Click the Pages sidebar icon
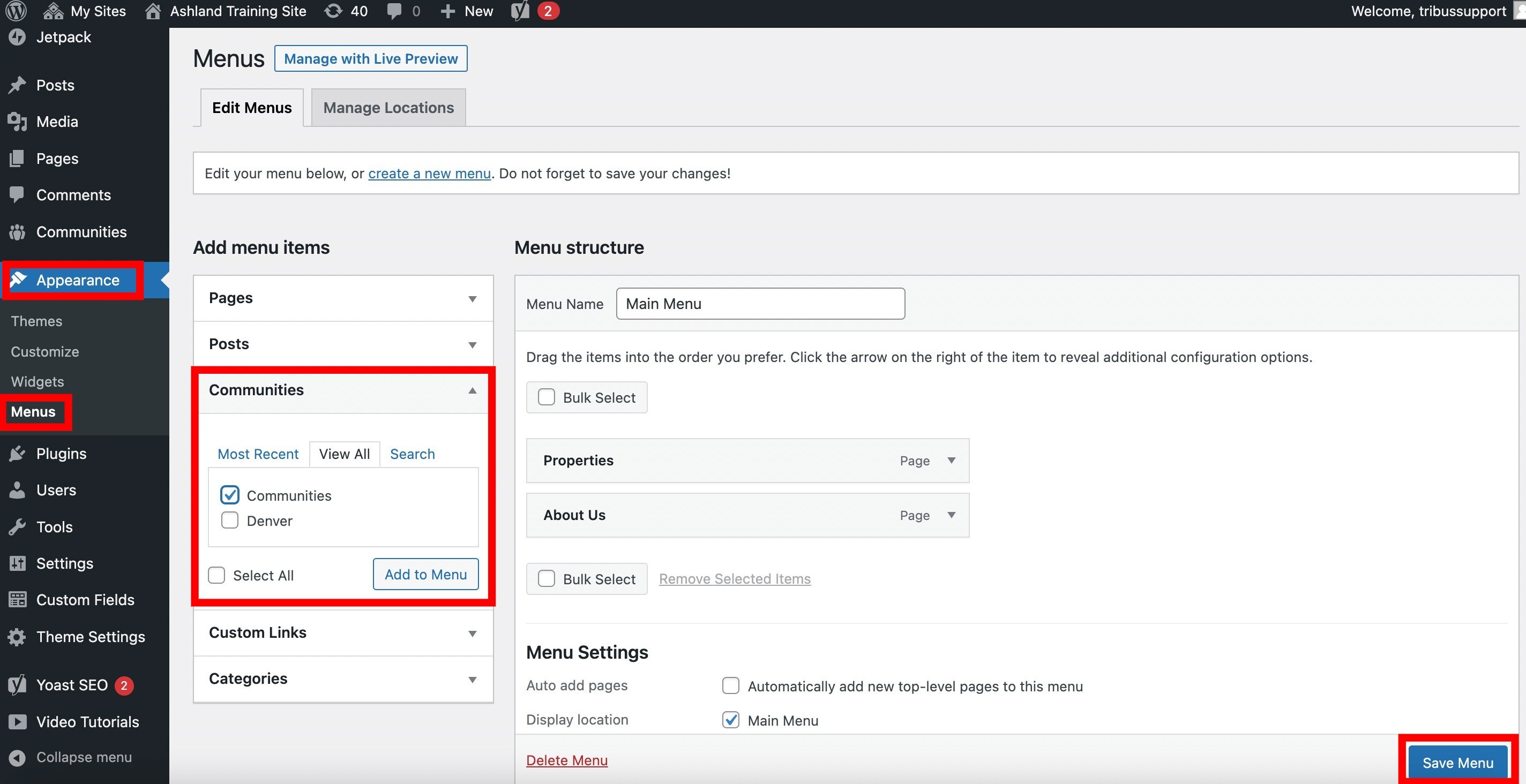 (17, 158)
